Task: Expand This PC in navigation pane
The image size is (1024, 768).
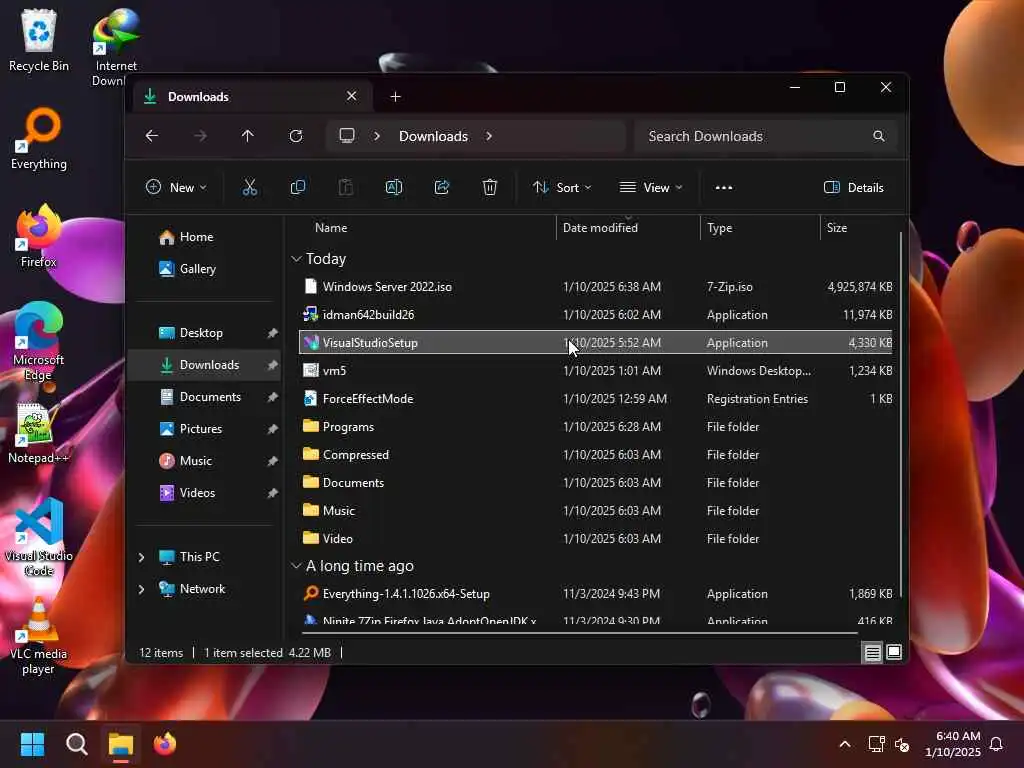Action: click(x=141, y=557)
